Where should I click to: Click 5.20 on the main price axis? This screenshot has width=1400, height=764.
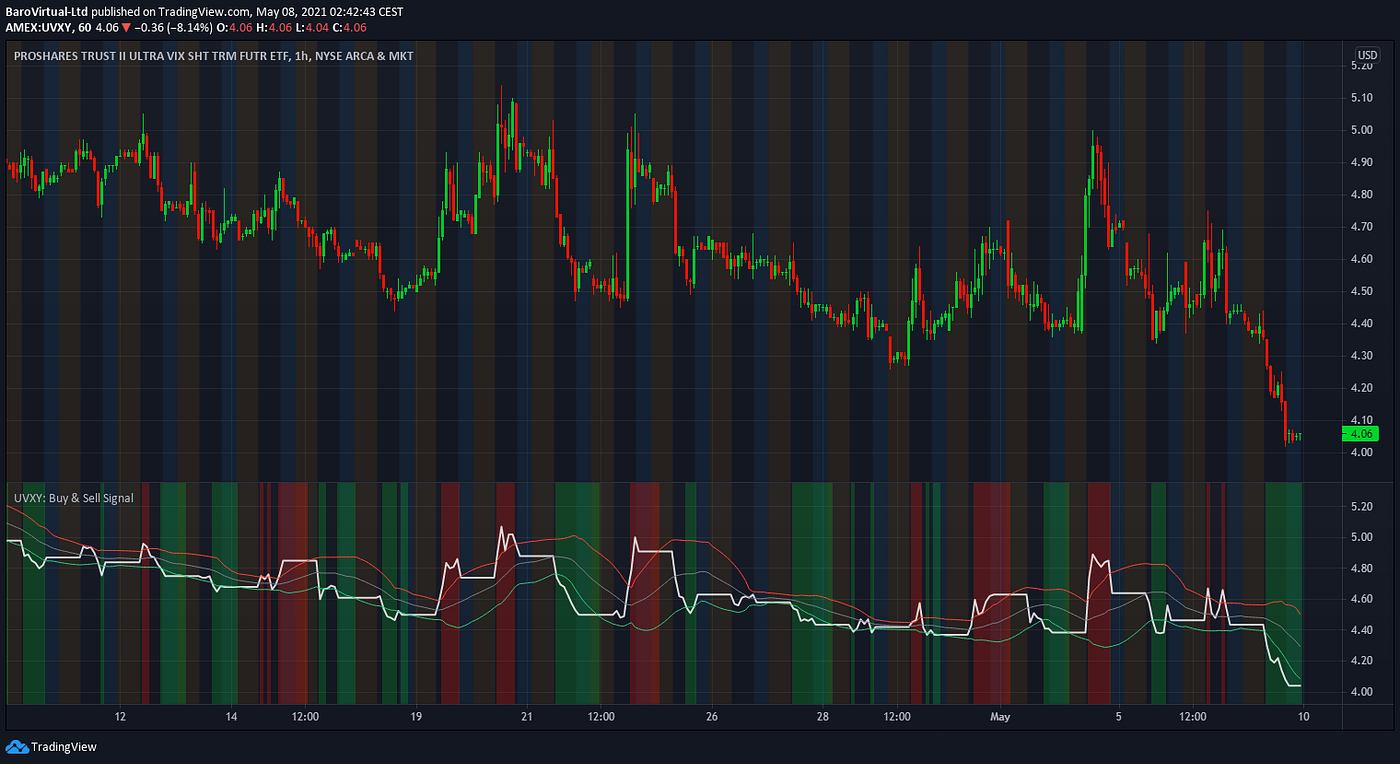[1361, 65]
